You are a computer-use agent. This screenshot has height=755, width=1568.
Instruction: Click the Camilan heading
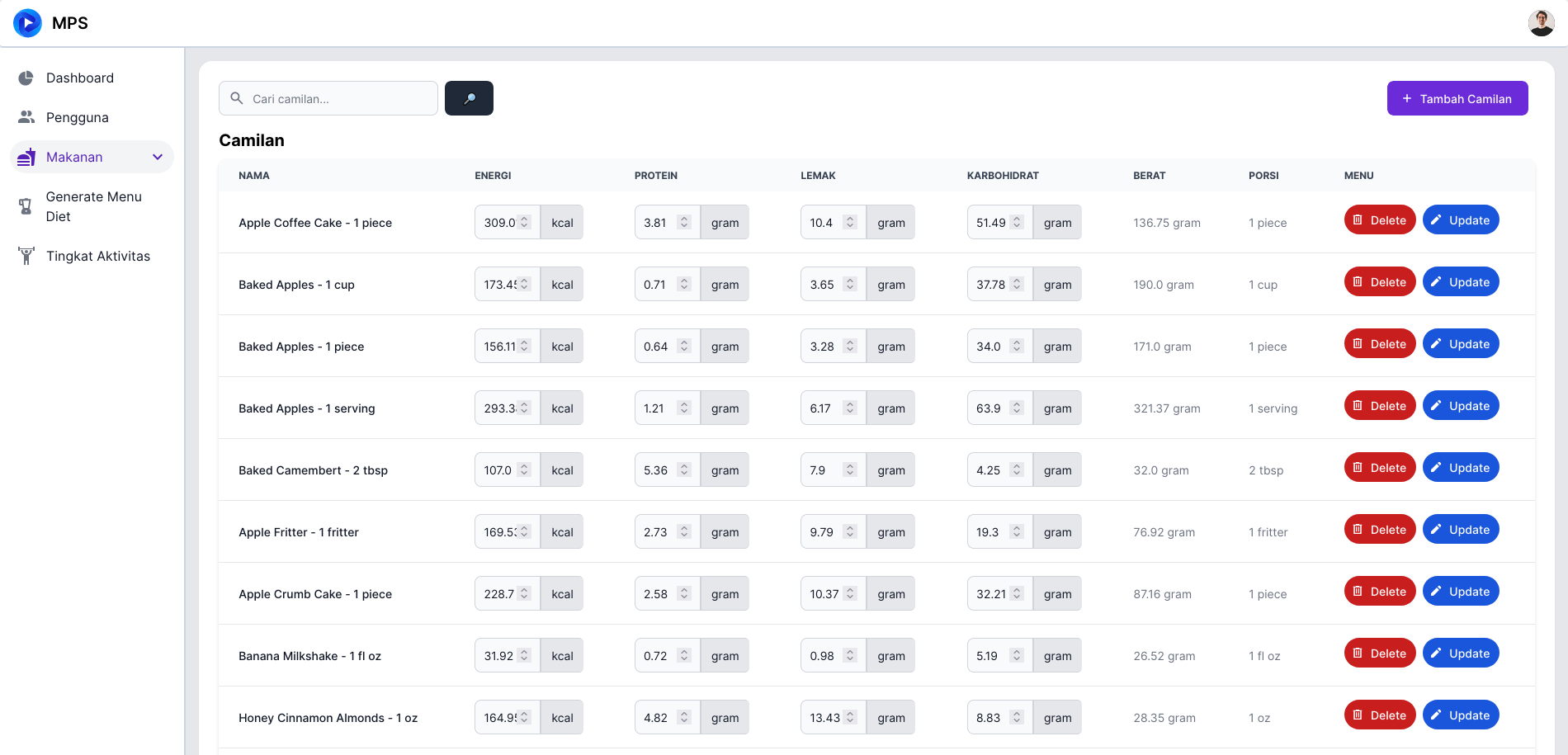[x=252, y=140]
